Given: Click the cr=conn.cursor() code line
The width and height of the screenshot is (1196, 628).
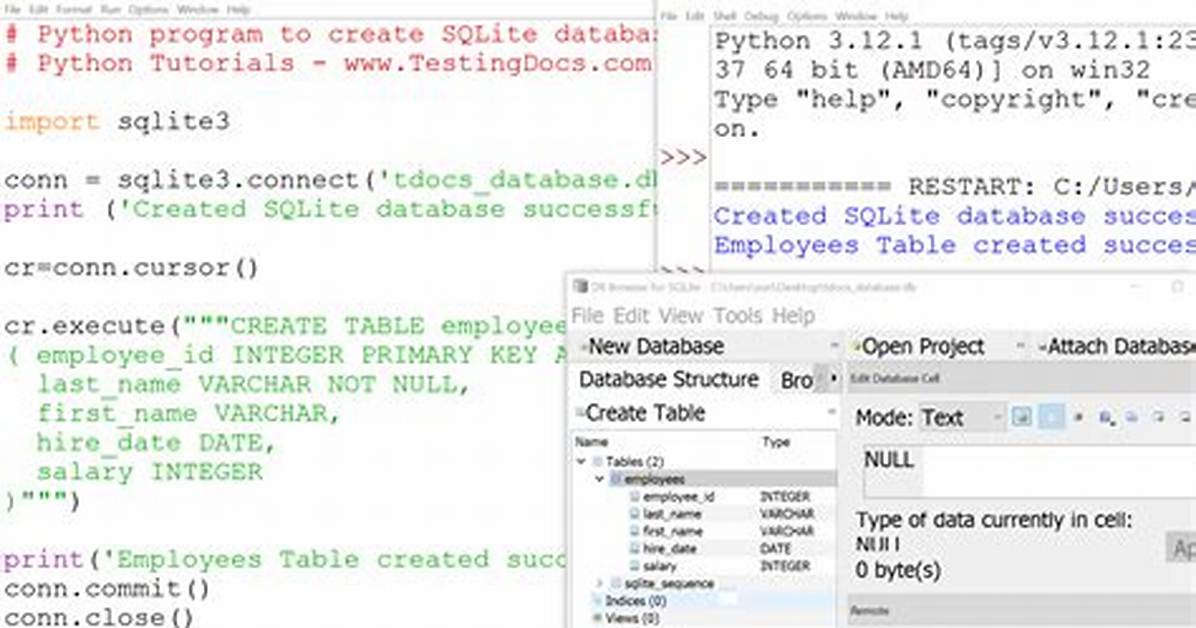Looking at the screenshot, I should [x=131, y=269].
